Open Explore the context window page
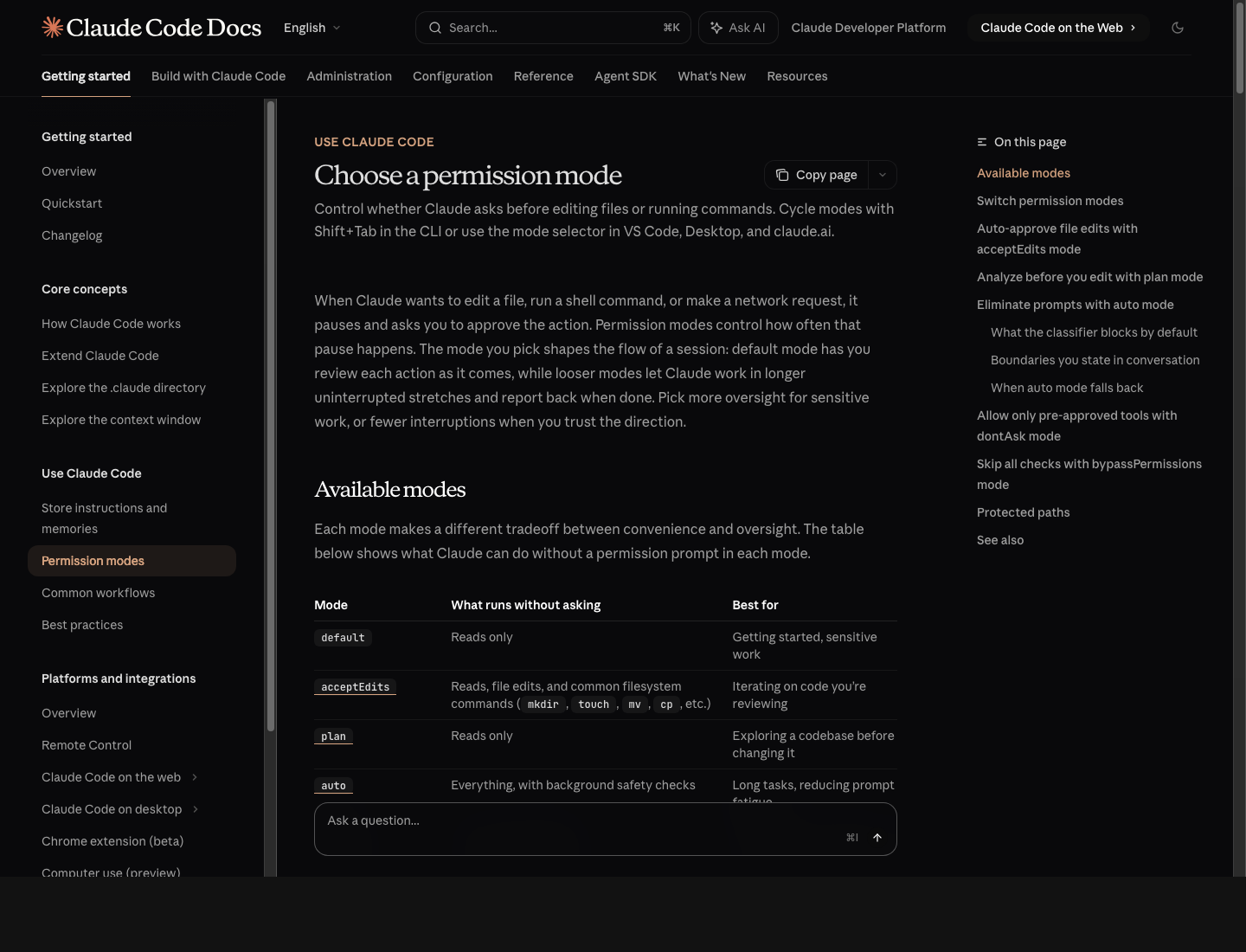 coord(121,420)
